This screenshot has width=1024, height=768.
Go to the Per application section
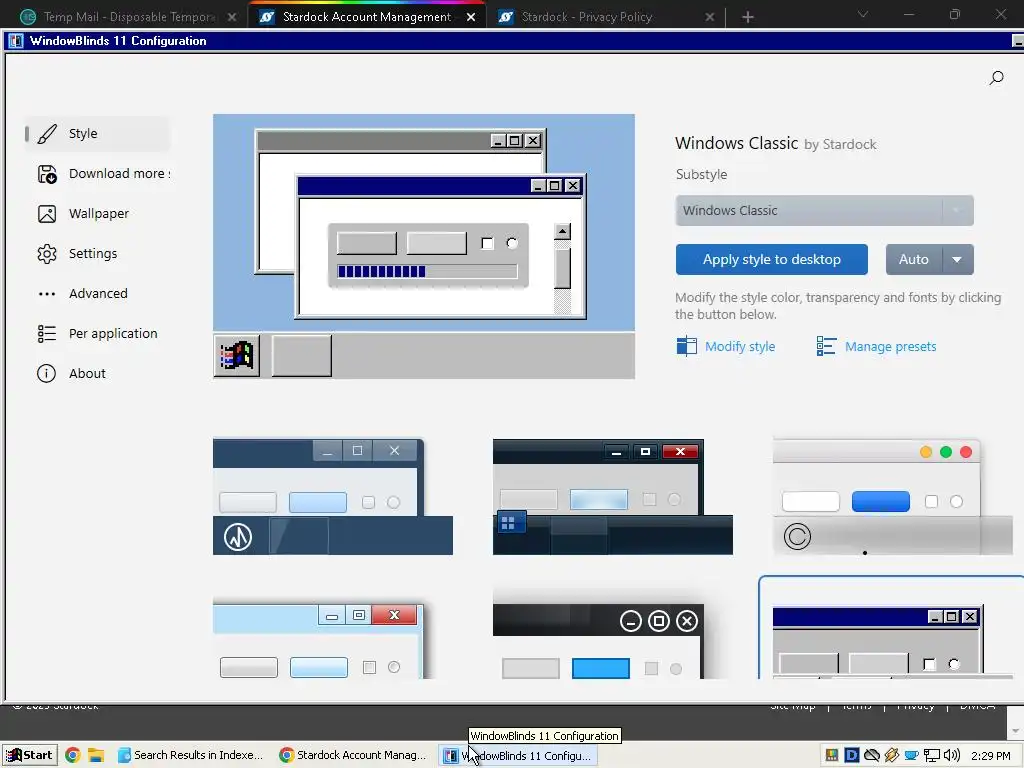coord(97,334)
